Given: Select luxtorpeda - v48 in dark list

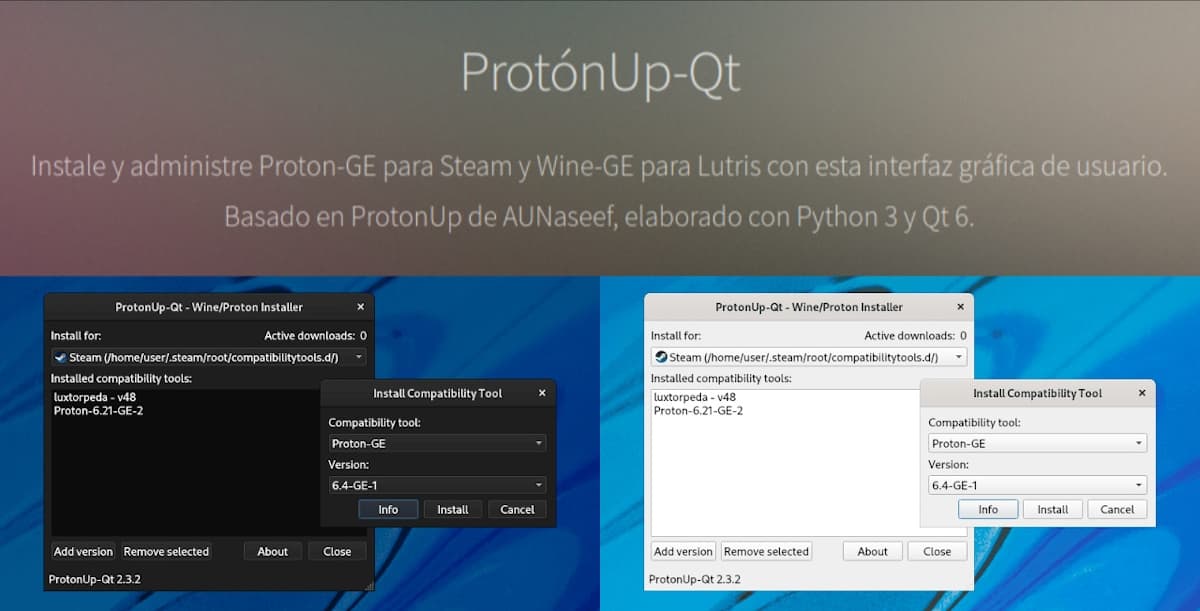Looking at the screenshot, I should click(x=94, y=397).
